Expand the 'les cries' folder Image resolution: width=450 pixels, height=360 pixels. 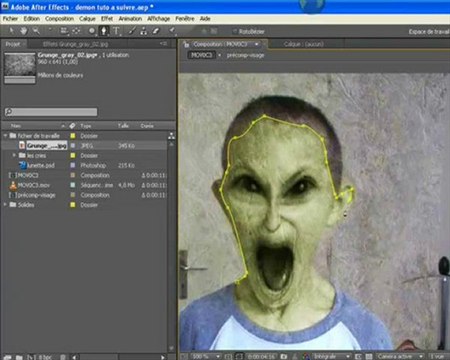click(14, 155)
